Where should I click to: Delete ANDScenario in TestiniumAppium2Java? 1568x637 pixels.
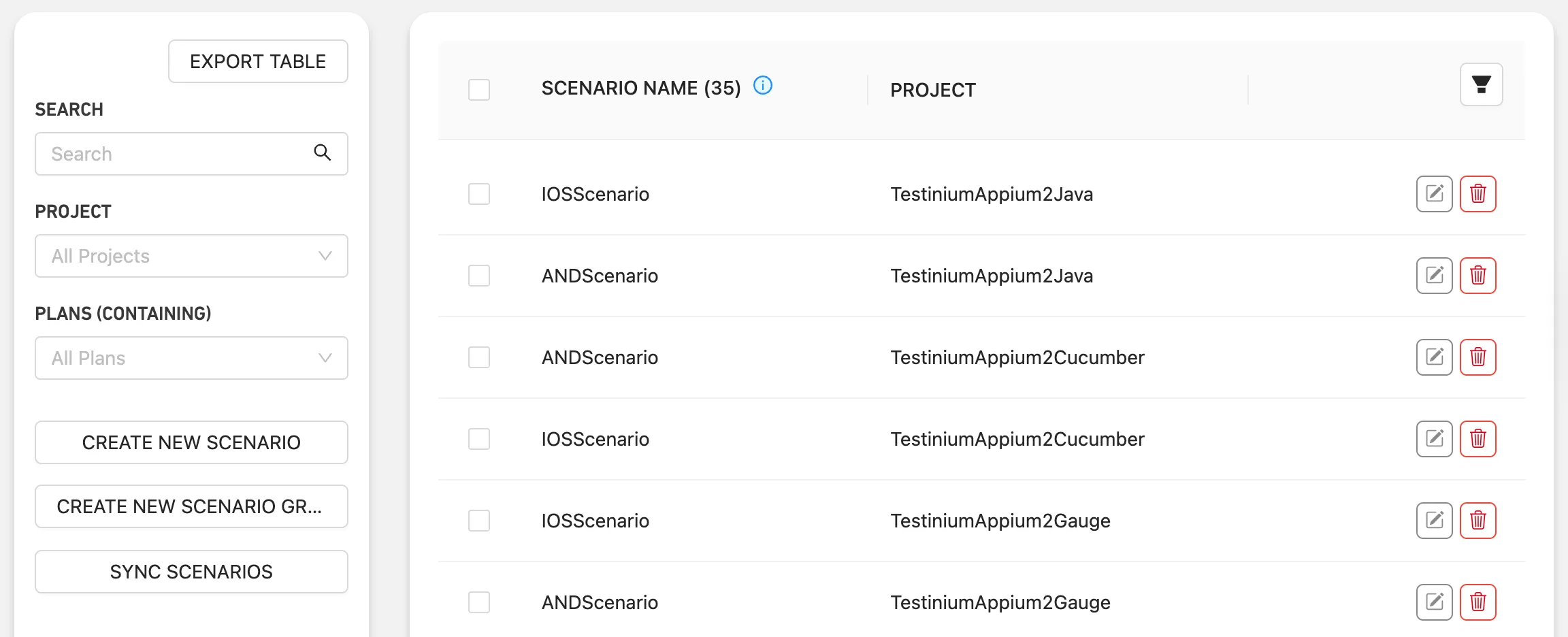click(1477, 276)
